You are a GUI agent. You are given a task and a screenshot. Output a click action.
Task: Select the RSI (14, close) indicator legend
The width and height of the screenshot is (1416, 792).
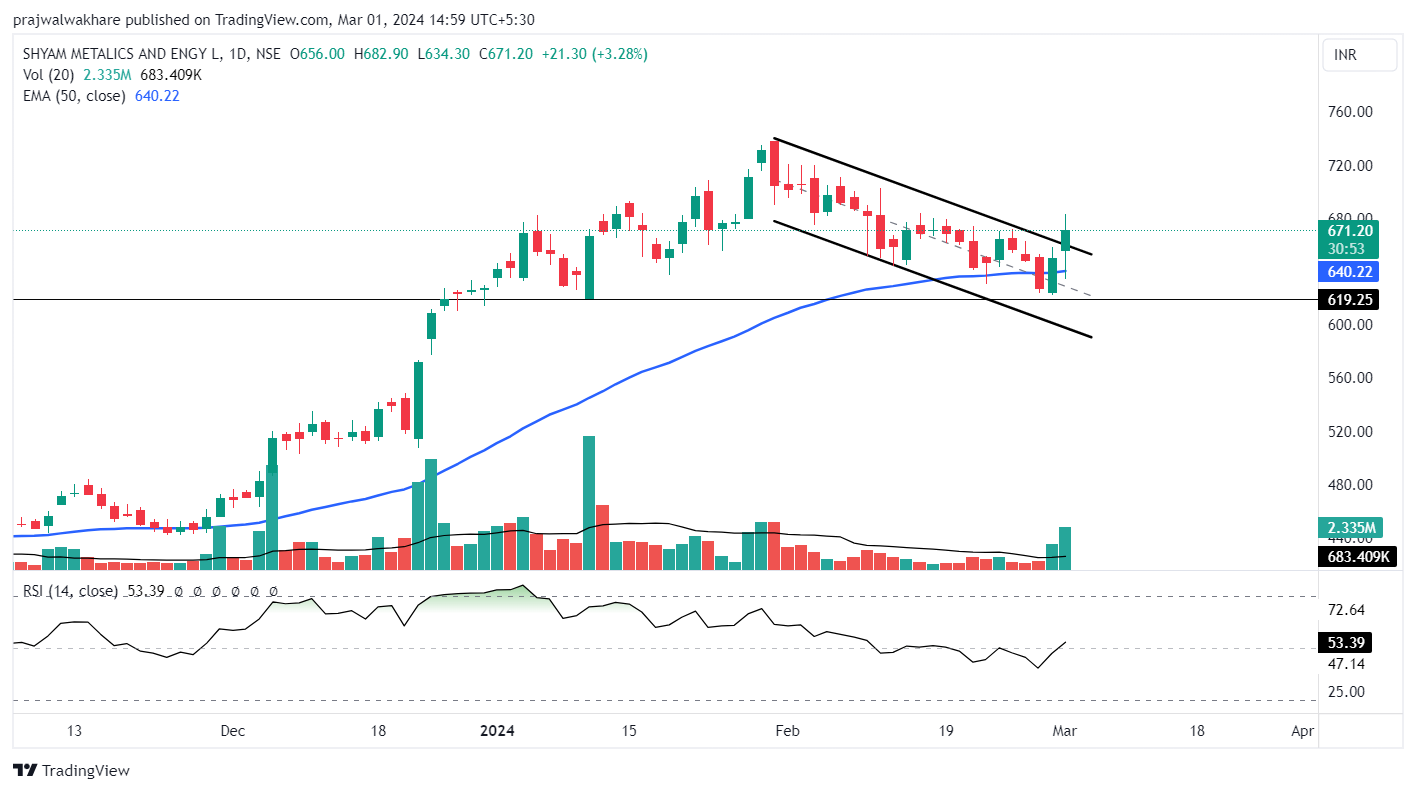tap(69, 591)
